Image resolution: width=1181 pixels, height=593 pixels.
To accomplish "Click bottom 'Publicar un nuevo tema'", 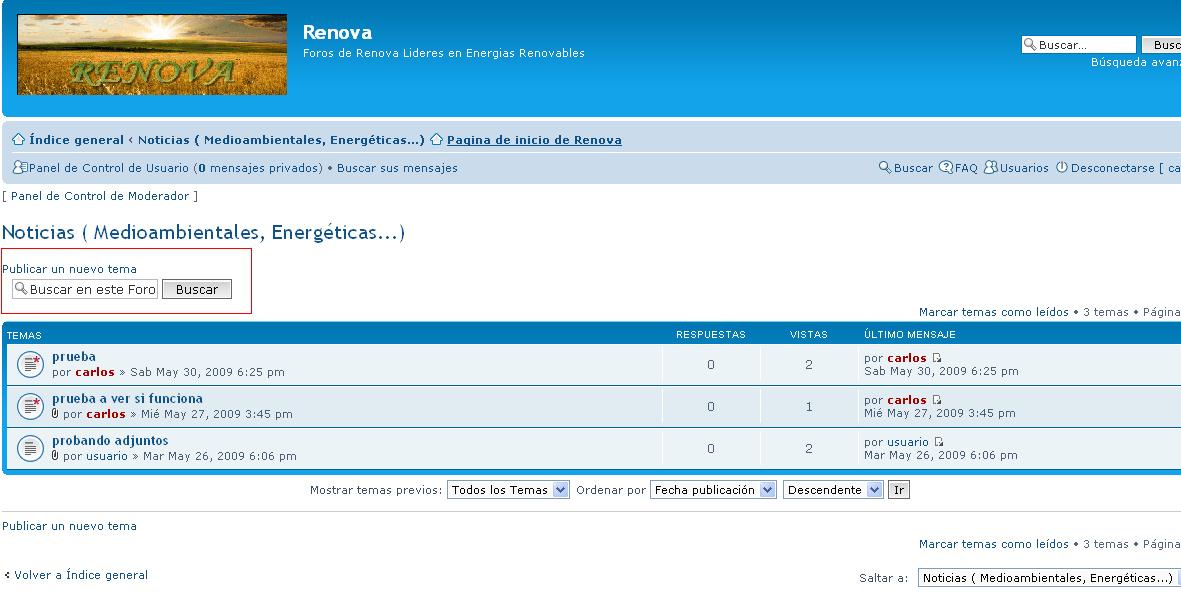I will [69, 526].
